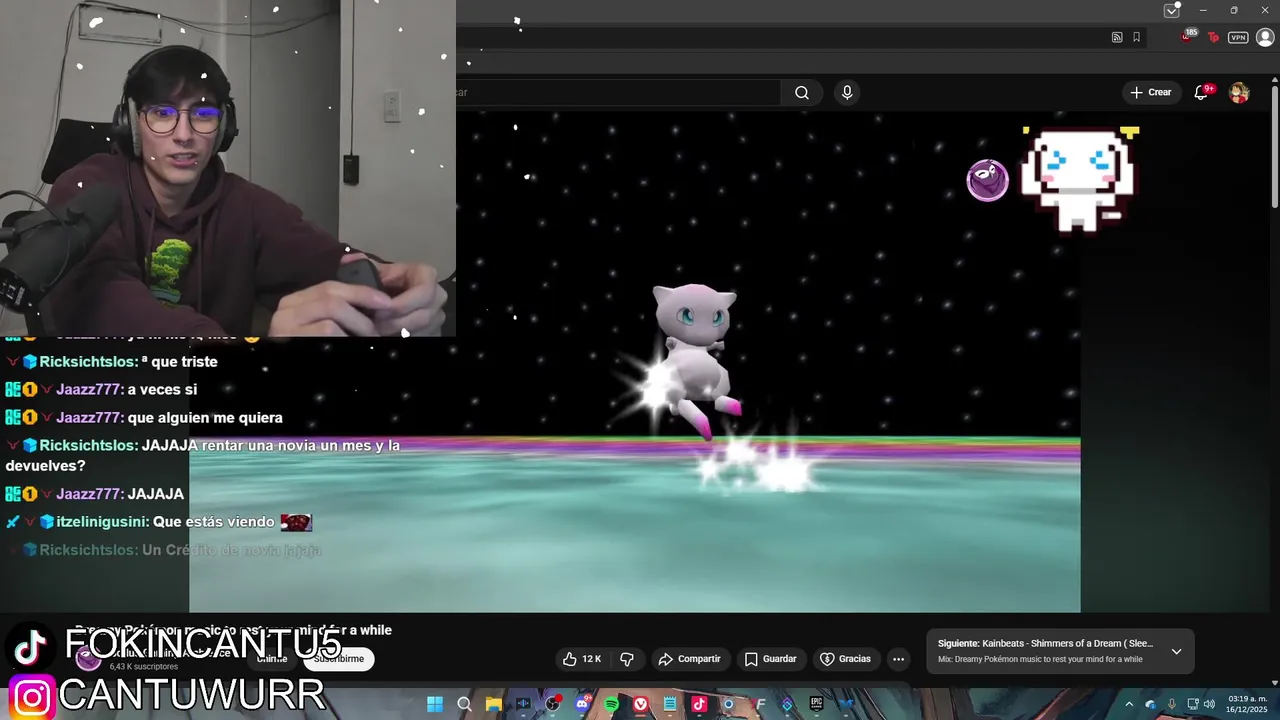Save the video with Guardar
This screenshot has width=1280, height=720.
click(x=771, y=659)
